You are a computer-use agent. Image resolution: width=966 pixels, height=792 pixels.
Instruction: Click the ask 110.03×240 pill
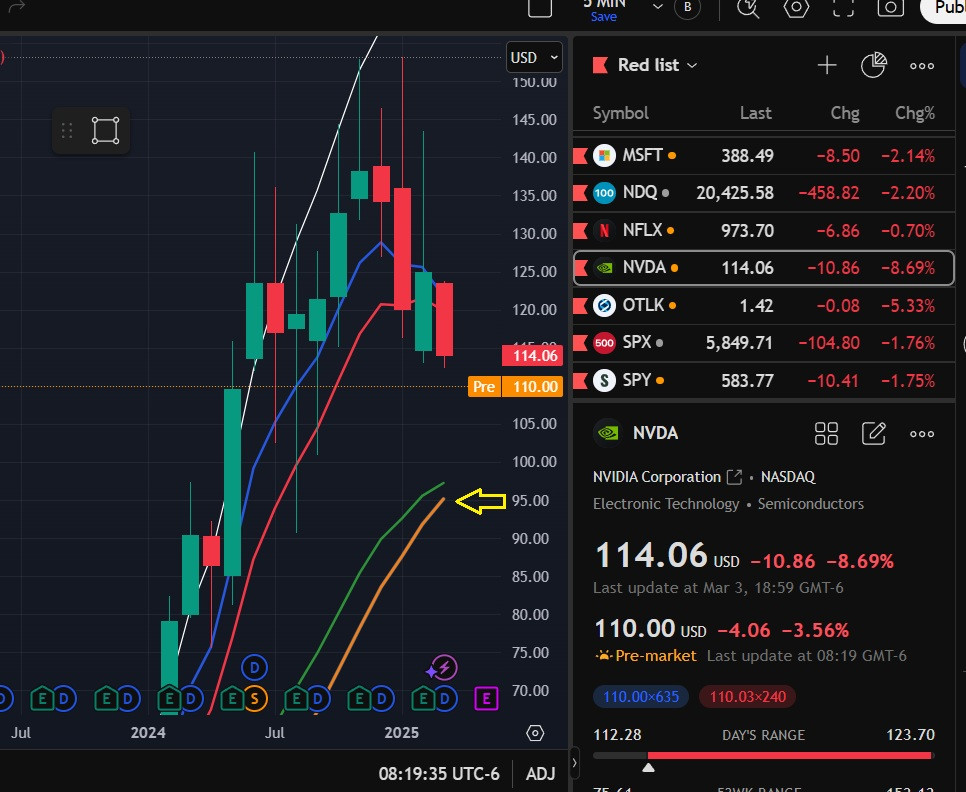747,697
